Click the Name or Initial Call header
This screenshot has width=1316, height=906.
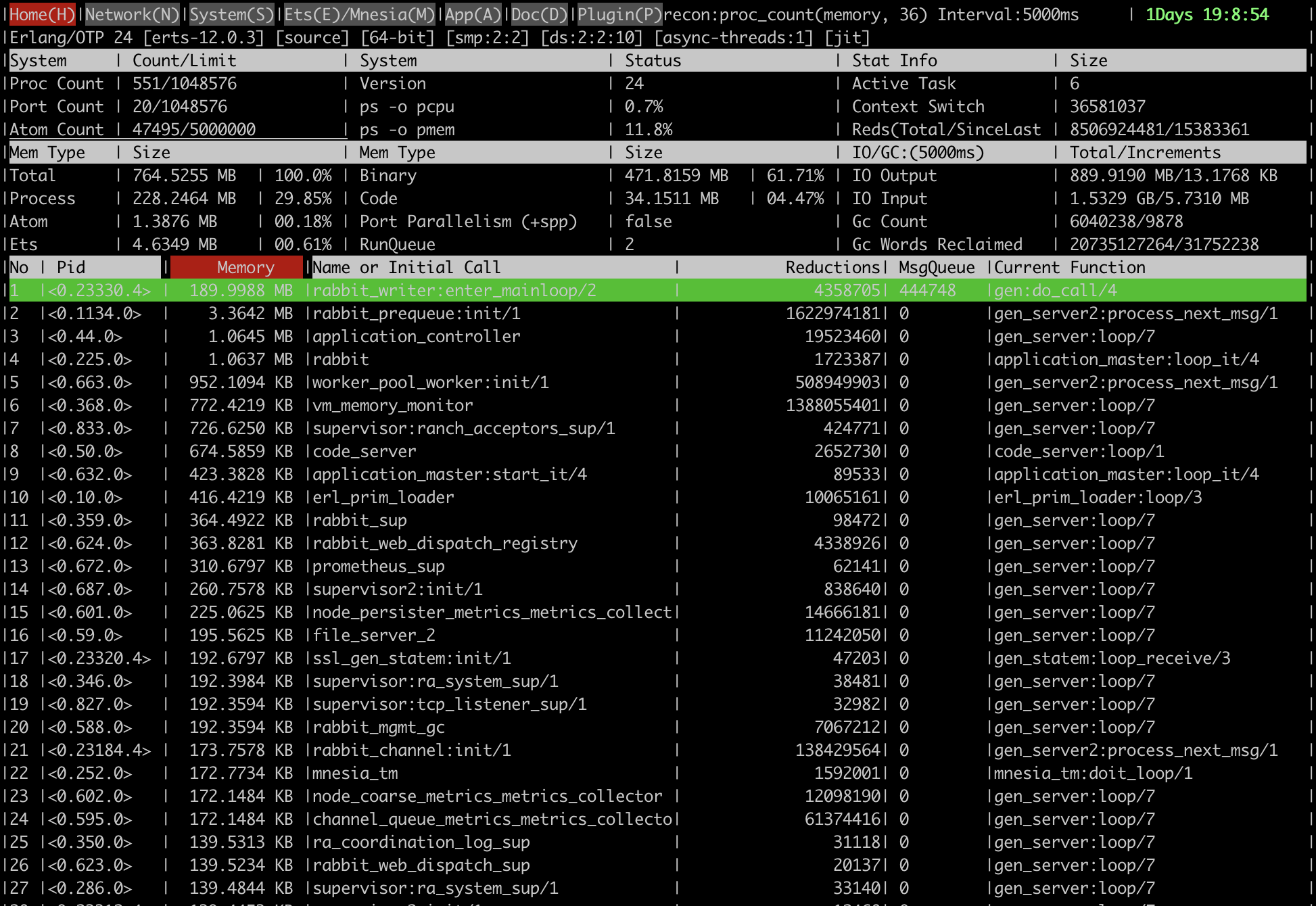click(x=406, y=267)
